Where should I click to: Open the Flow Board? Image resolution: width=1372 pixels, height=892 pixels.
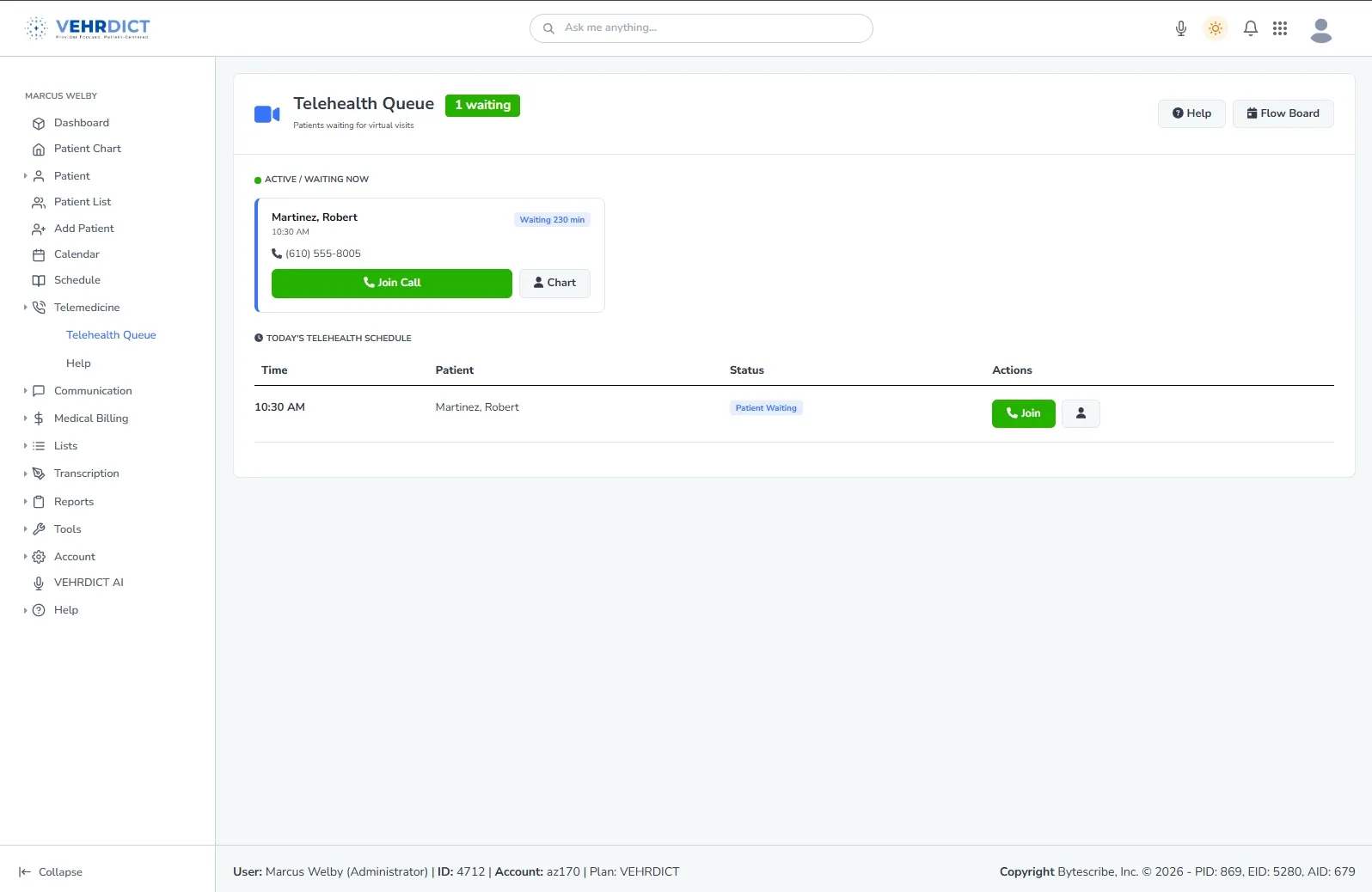pyautogui.click(x=1283, y=113)
